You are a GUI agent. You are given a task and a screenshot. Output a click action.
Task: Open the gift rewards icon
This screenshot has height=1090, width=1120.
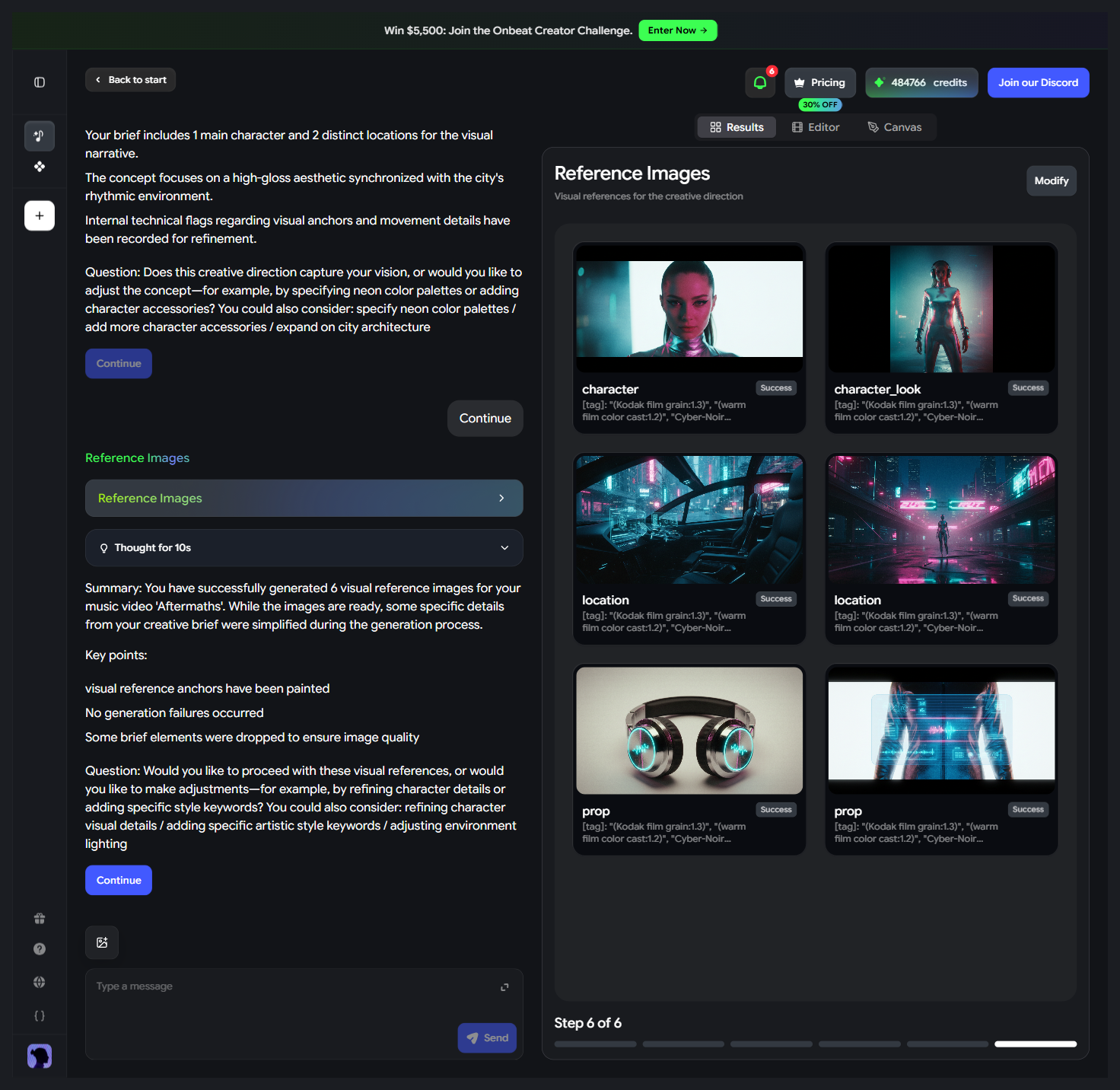tap(40, 919)
